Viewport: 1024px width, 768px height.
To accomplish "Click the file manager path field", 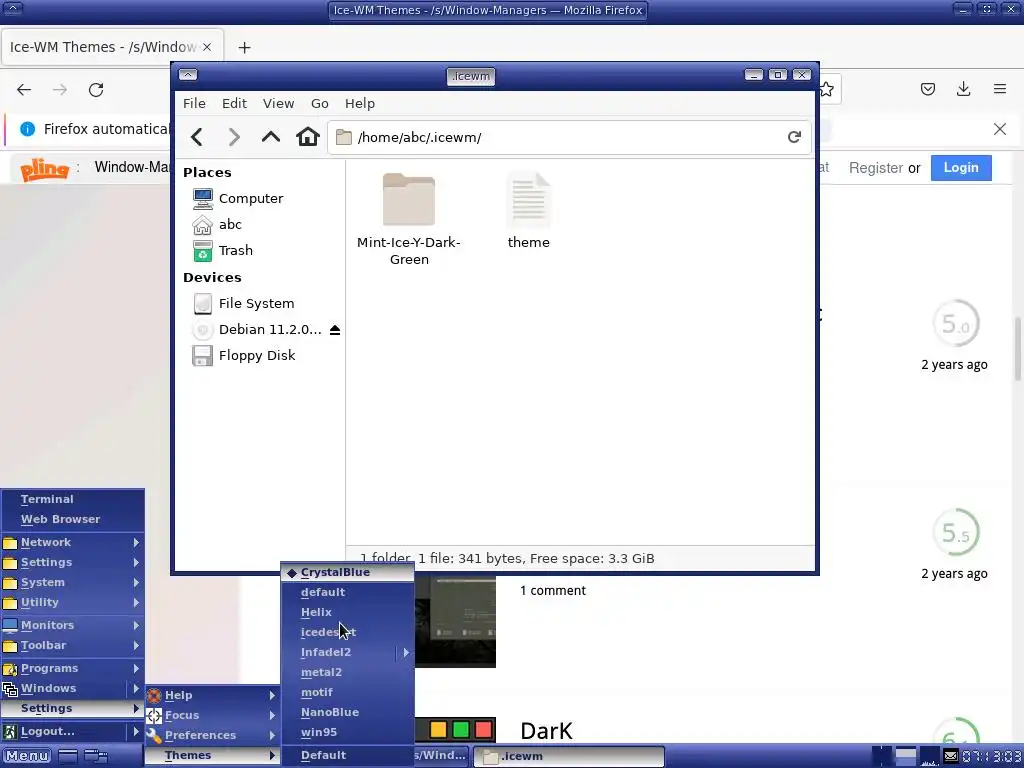I will coord(569,137).
